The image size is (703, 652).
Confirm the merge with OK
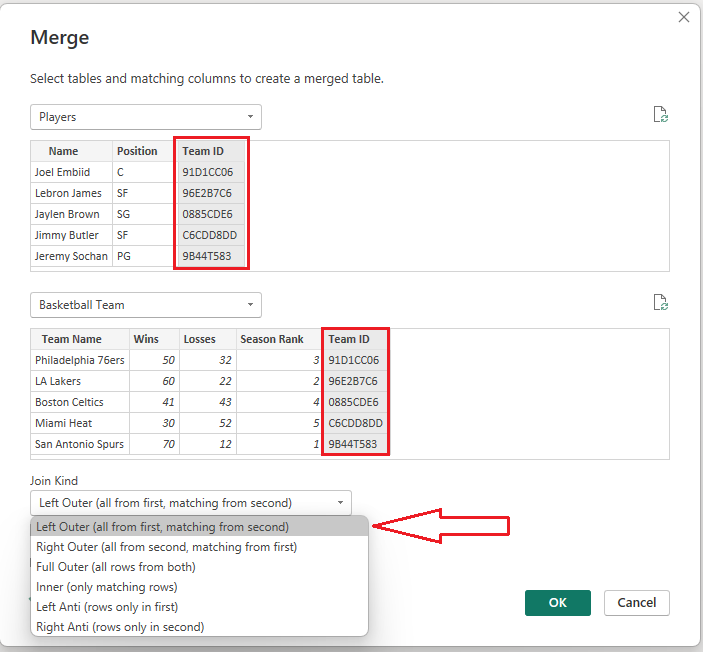558,603
